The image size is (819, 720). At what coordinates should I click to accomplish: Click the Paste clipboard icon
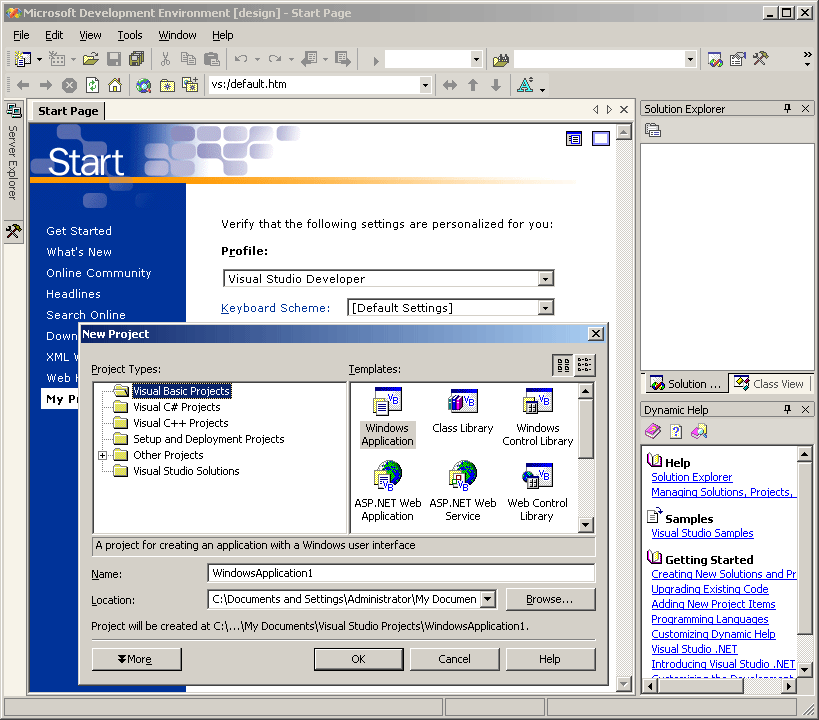pos(212,59)
